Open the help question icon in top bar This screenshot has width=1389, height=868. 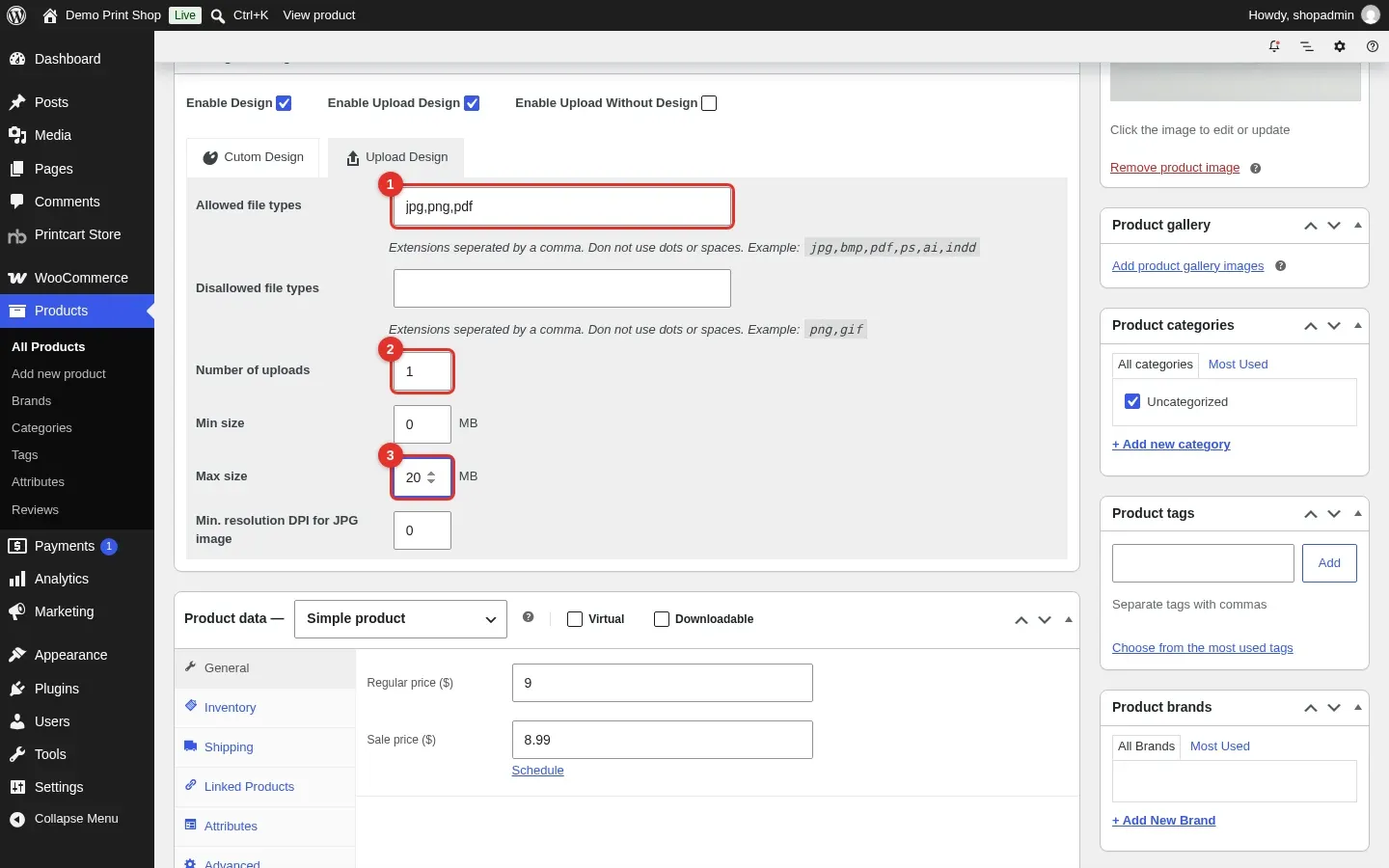1373,46
